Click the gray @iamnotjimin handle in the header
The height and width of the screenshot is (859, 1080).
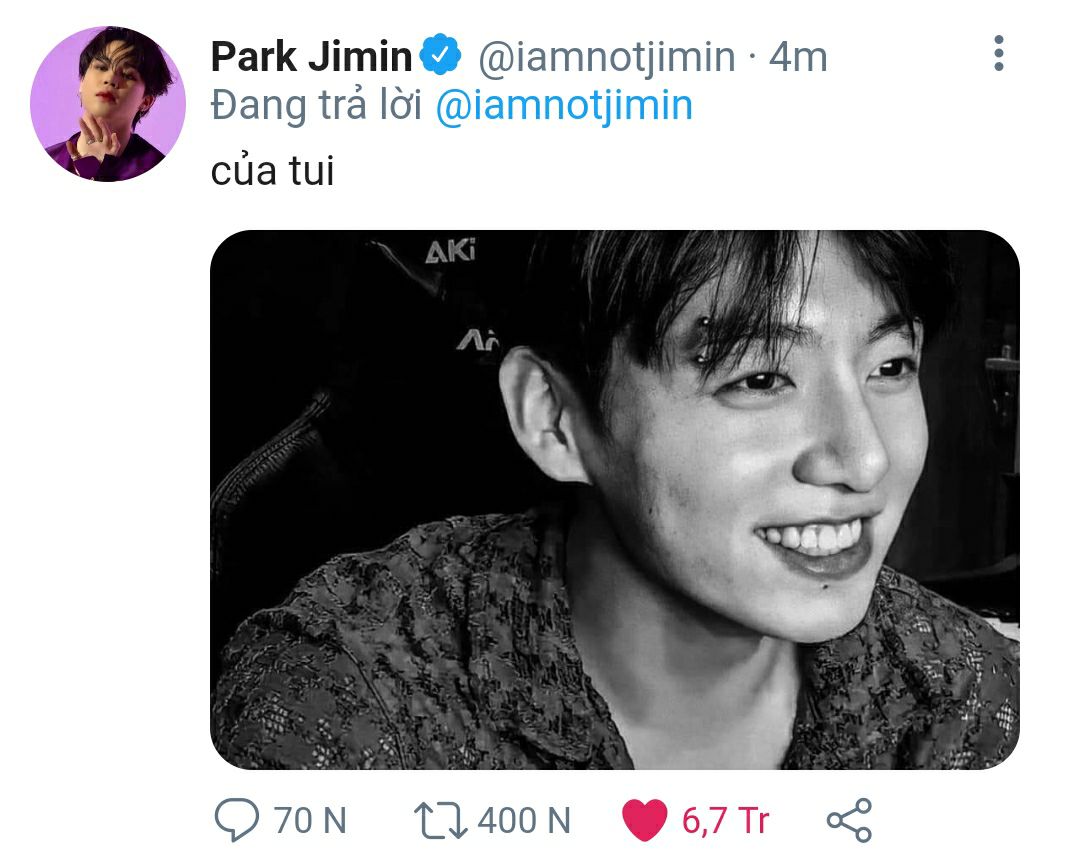[607, 58]
